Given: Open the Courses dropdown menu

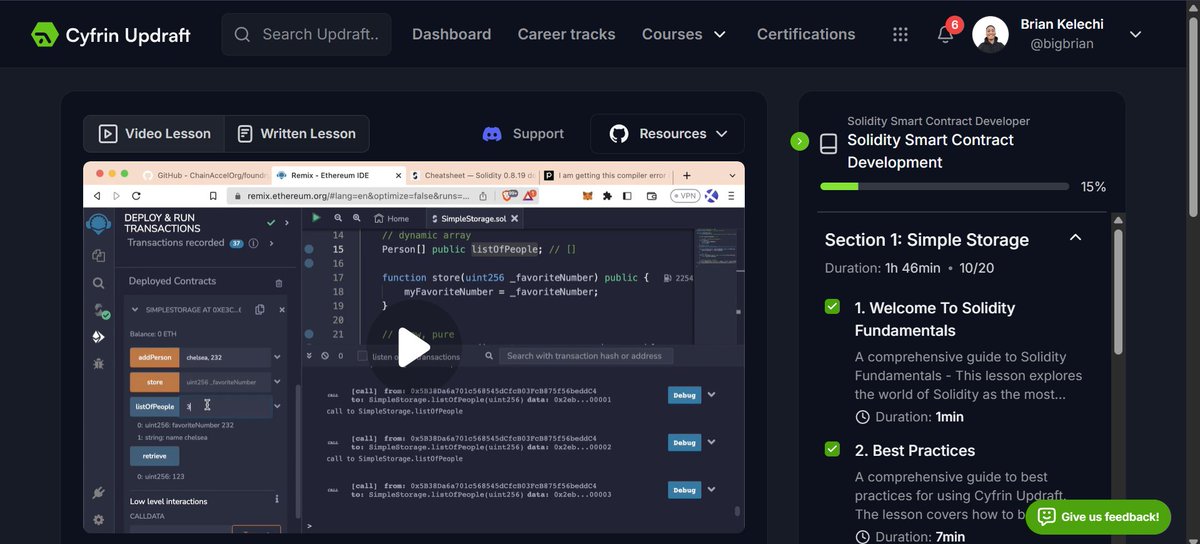Looking at the screenshot, I should coord(684,34).
